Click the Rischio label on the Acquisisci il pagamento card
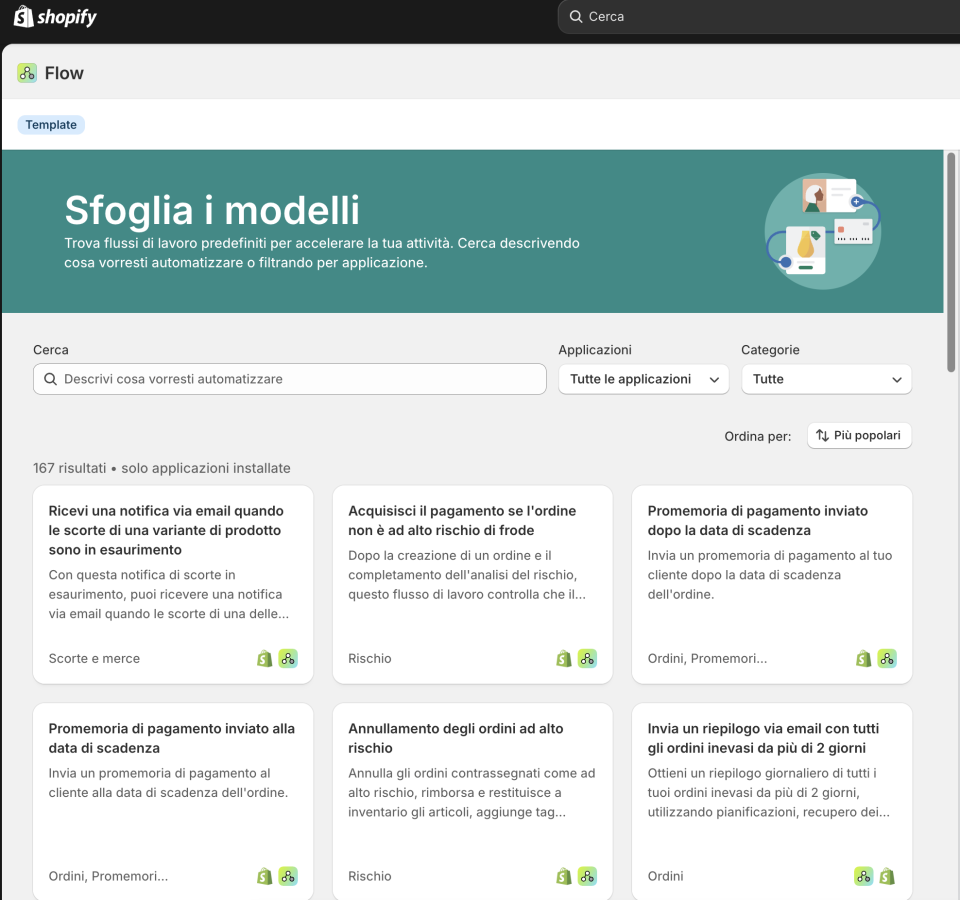Screen dimensions: 960x900 370,659
